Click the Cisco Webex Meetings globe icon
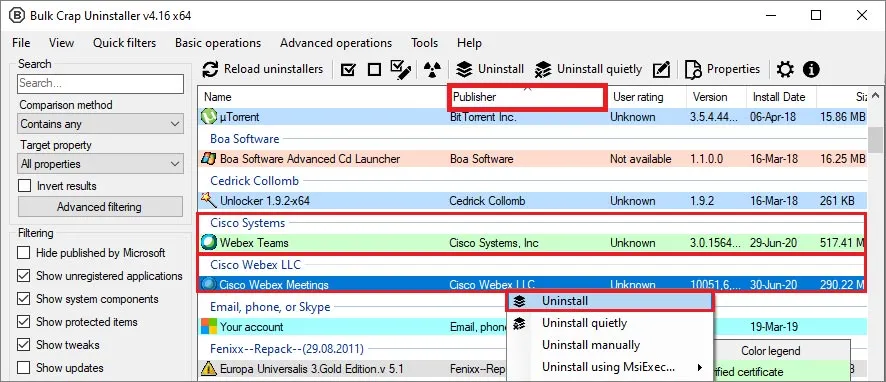 pos(209,284)
